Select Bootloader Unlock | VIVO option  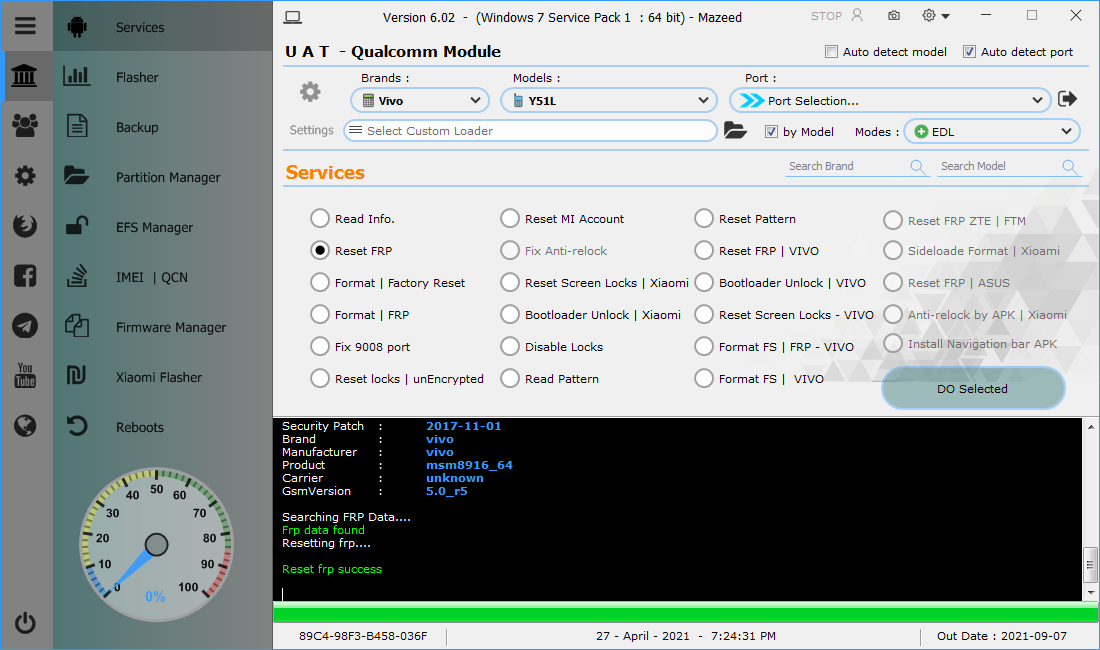[x=704, y=283]
